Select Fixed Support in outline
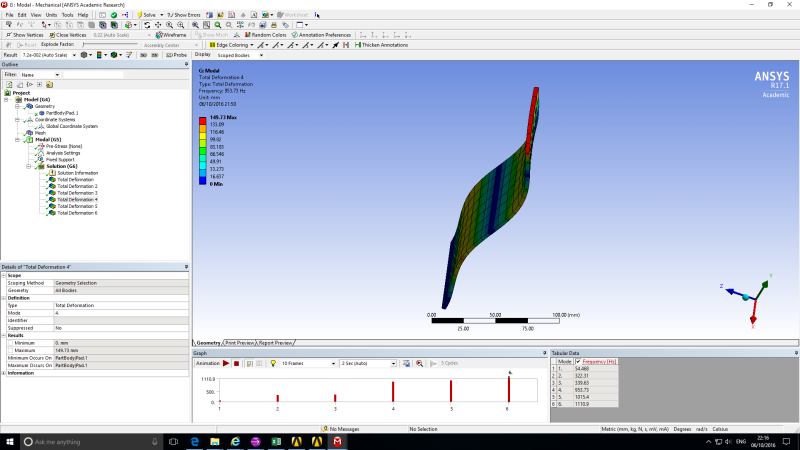The width and height of the screenshot is (800, 450). (x=60, y=160)
